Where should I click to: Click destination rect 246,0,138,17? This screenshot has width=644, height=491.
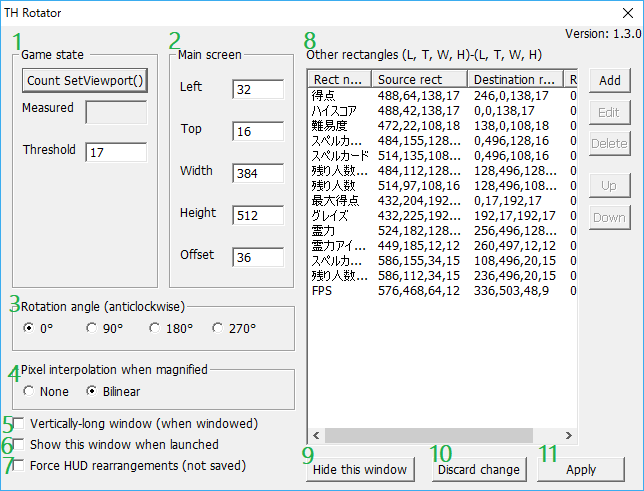(511, 96)
